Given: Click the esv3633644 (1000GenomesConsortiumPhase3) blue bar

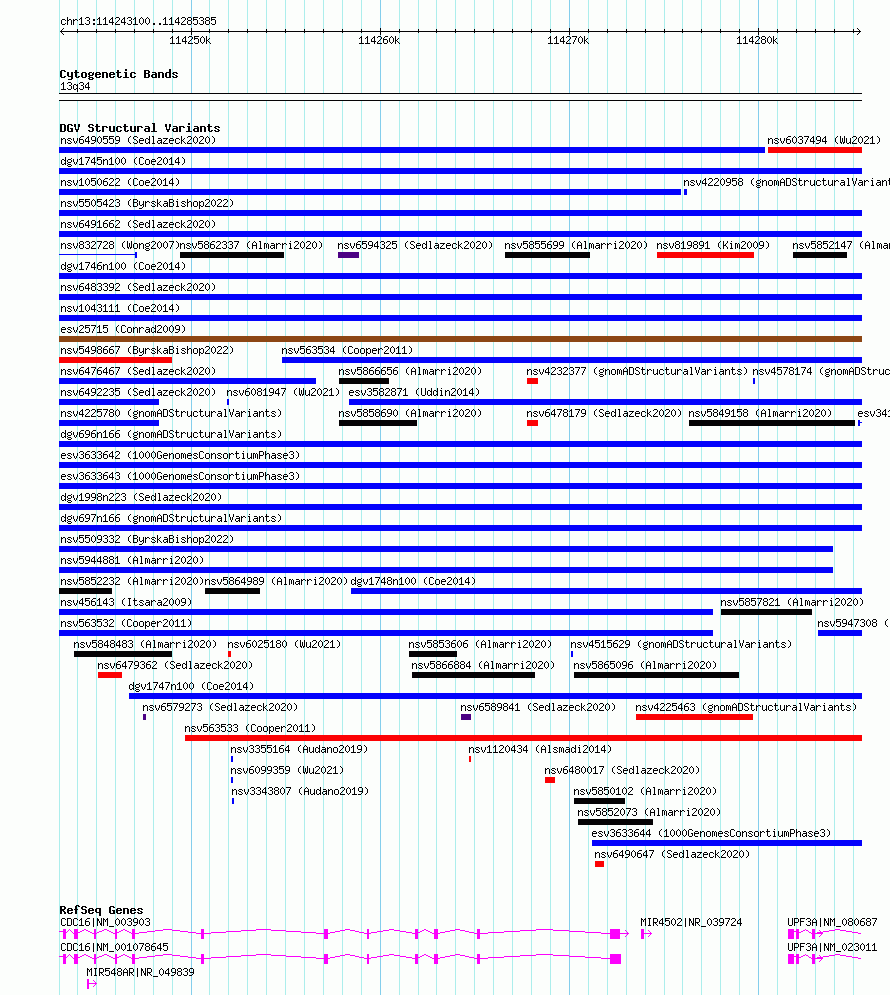Looking at the screenshot, I should [x=727, y=843].
